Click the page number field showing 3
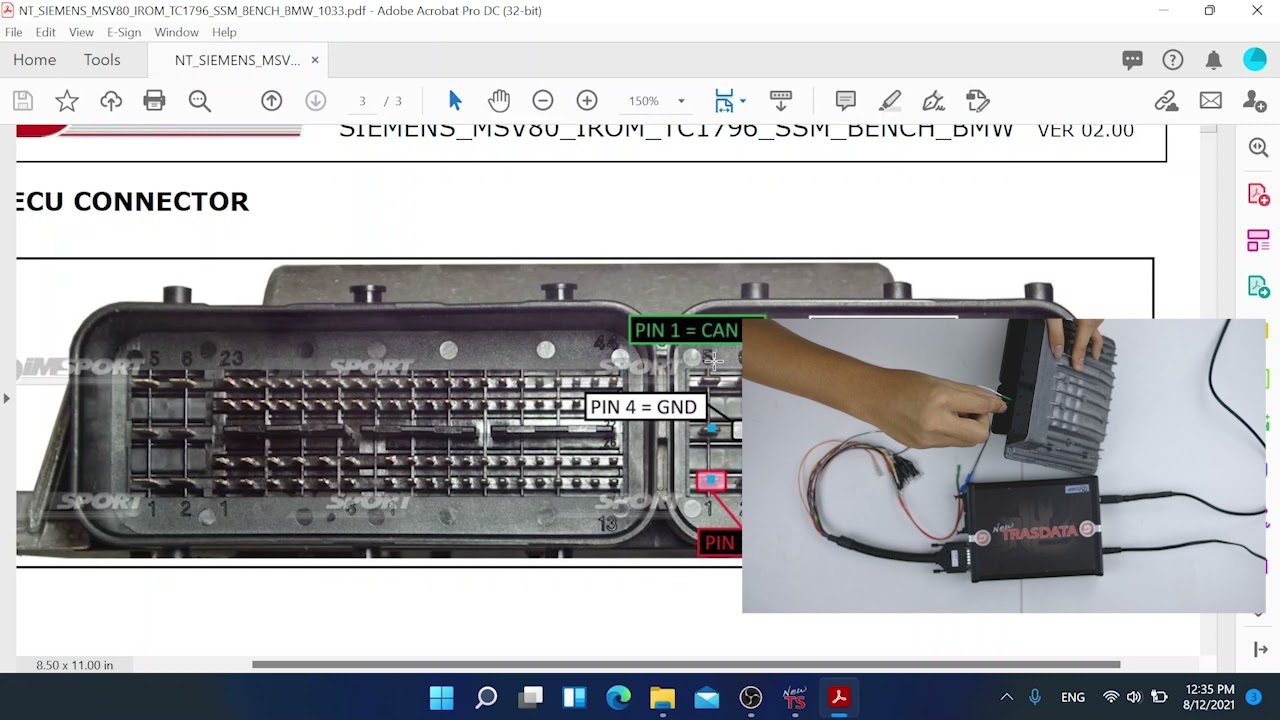This screenshot has height=720, width=1280. [x=362, y=101]
